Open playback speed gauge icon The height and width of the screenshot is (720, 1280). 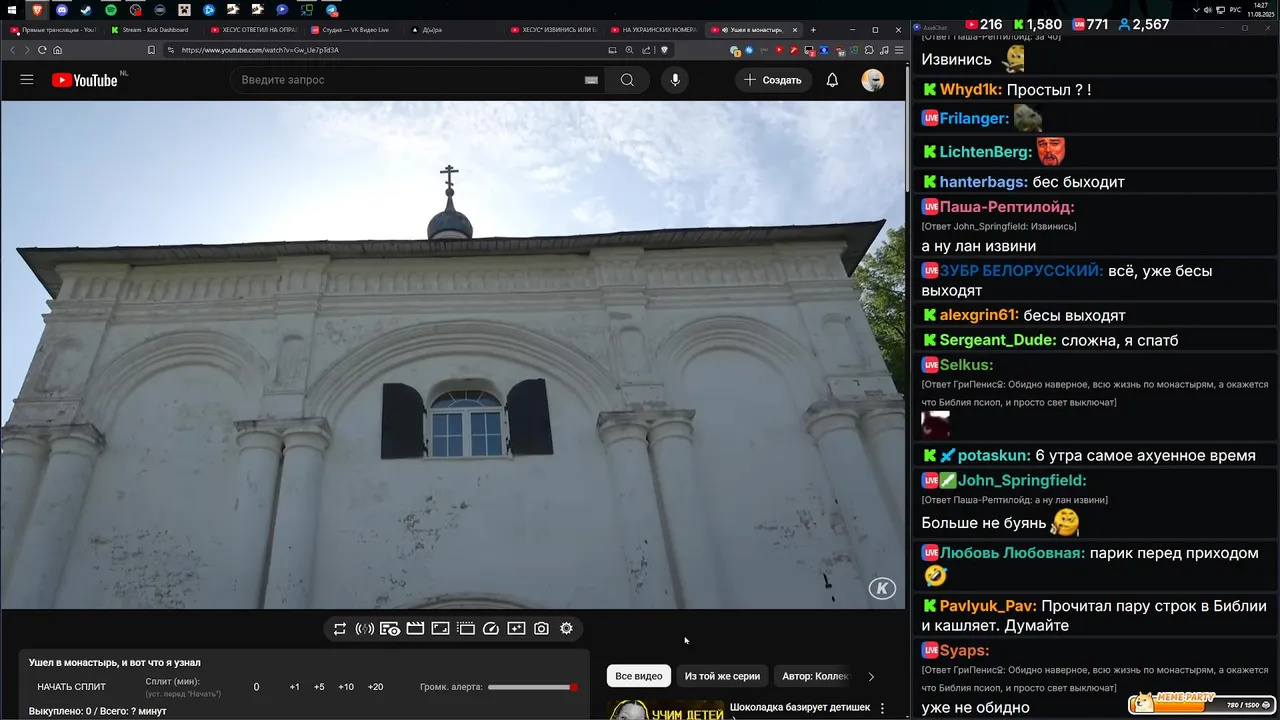[x=491, y=629]
